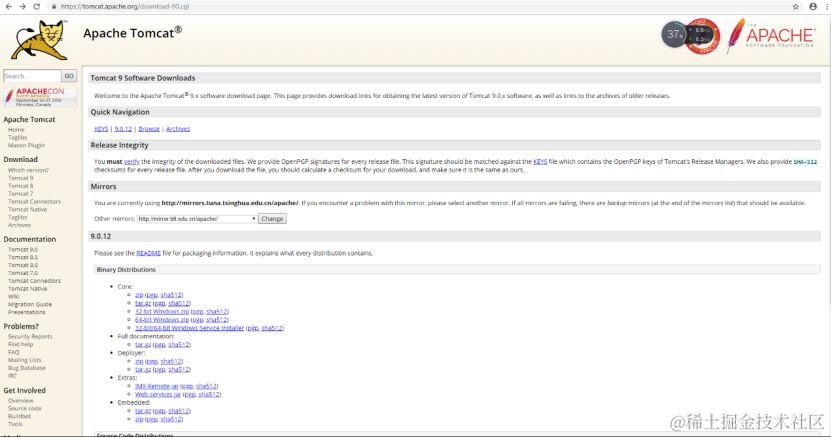This screenshot has width=831, height=438.
Task: Open Find help sidebar link
Action: (x=20, y=344)
